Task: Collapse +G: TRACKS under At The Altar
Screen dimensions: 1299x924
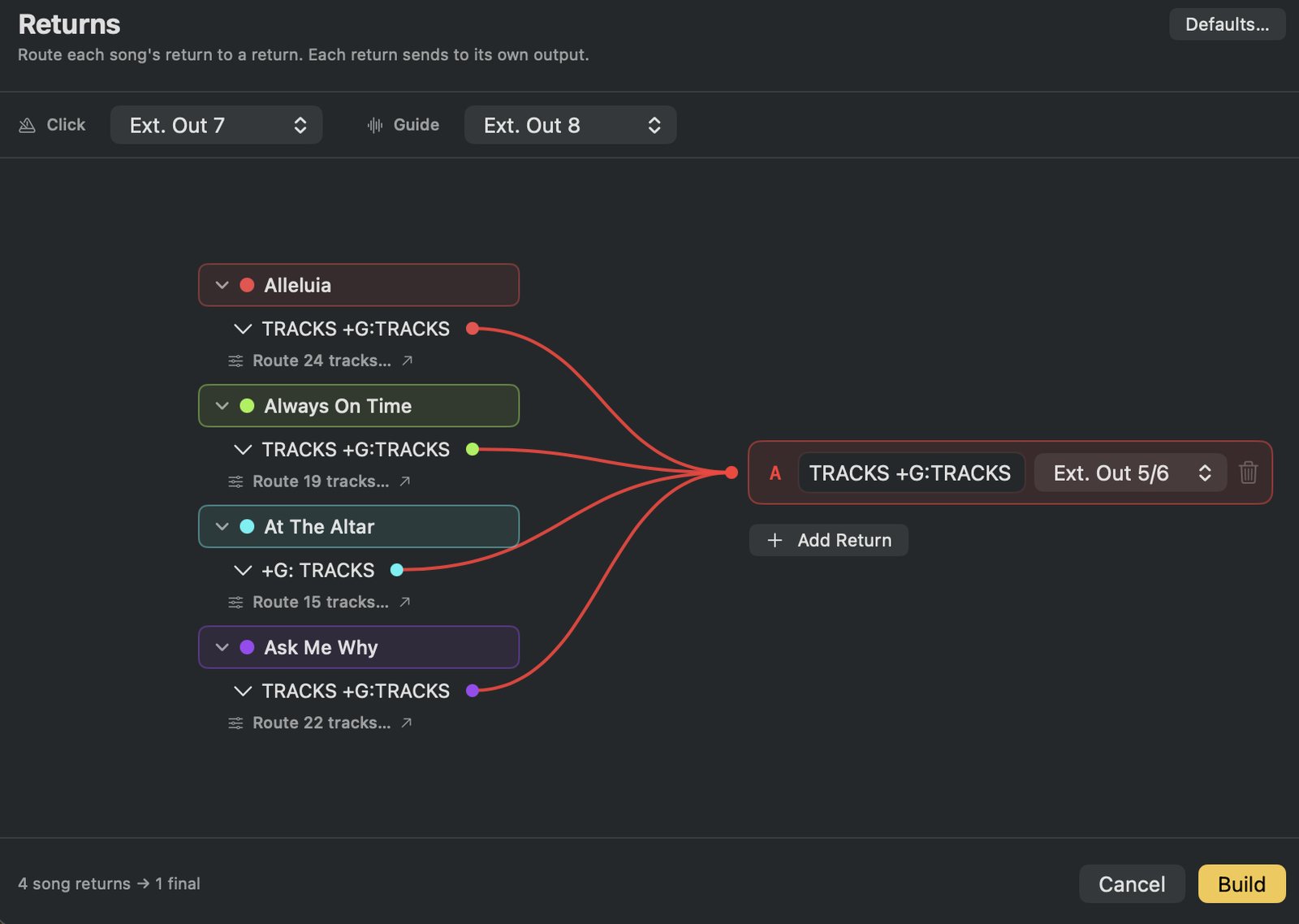Action: (242, 570)
